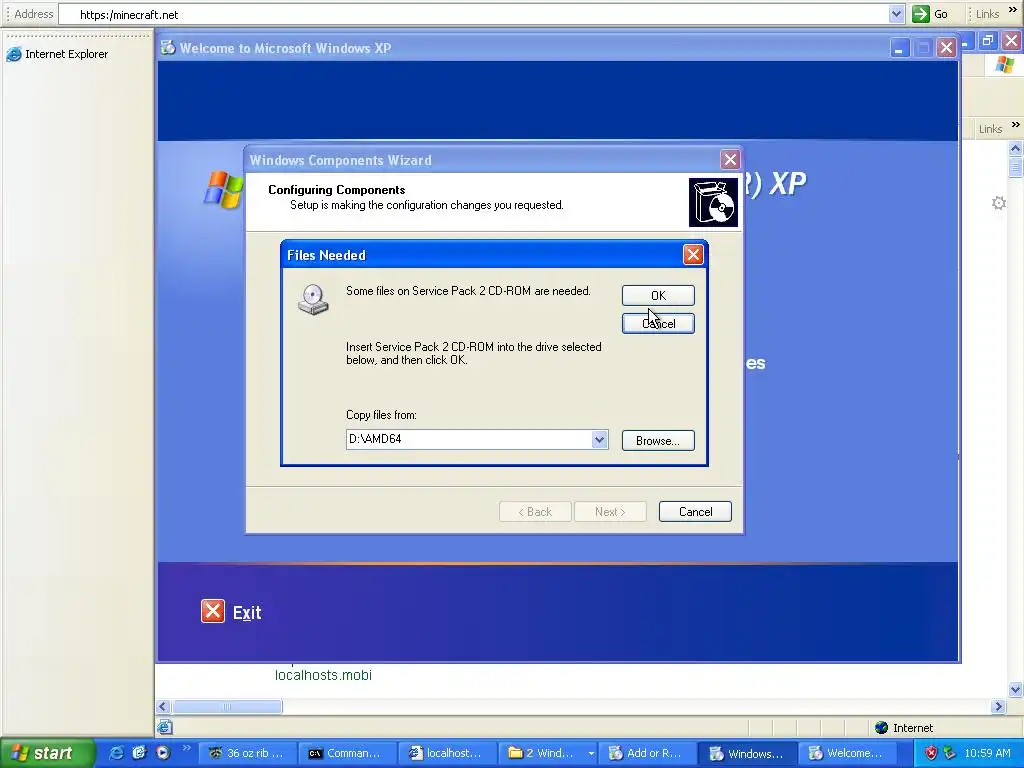Switch to Add or Remove taskbar button
Screen dimensions: 1024x768
[647, 753]
